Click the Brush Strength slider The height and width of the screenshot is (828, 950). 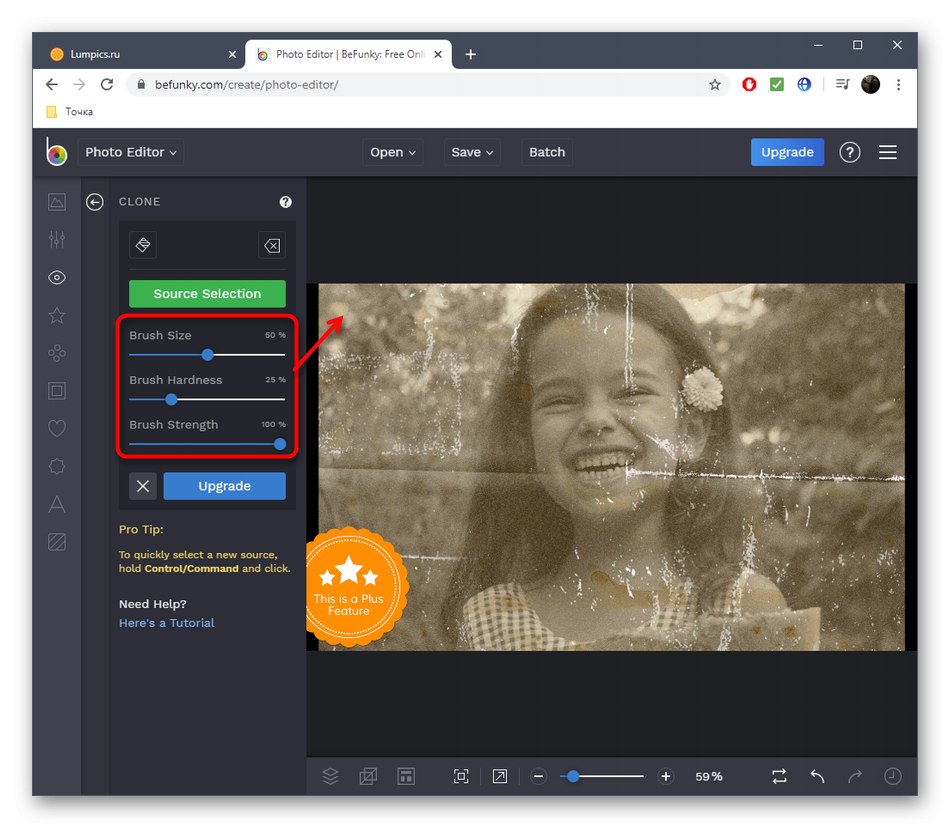207,444
